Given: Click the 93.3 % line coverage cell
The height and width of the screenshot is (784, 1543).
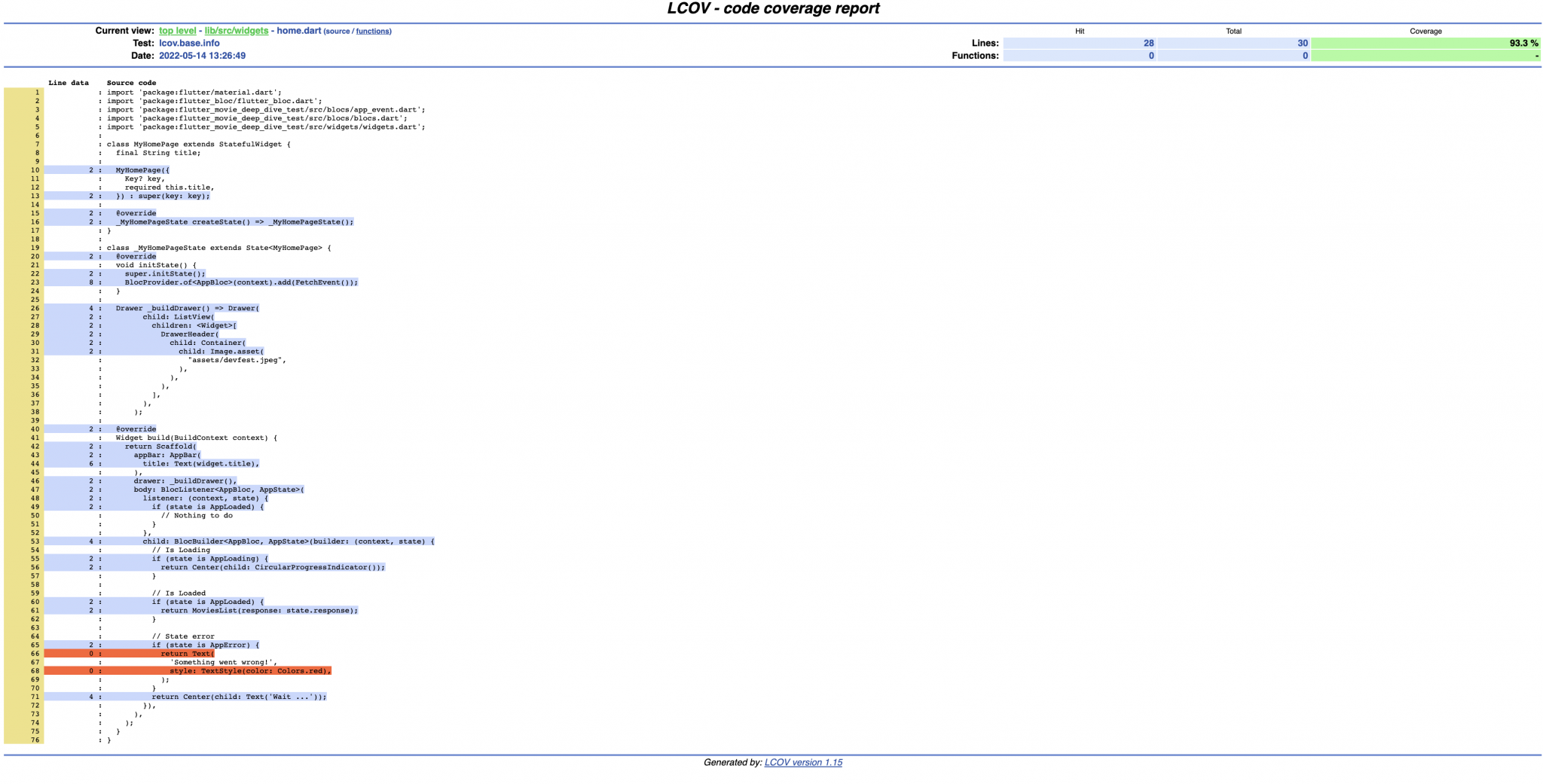Looking at the screenshot, I should click(1425, 44).
